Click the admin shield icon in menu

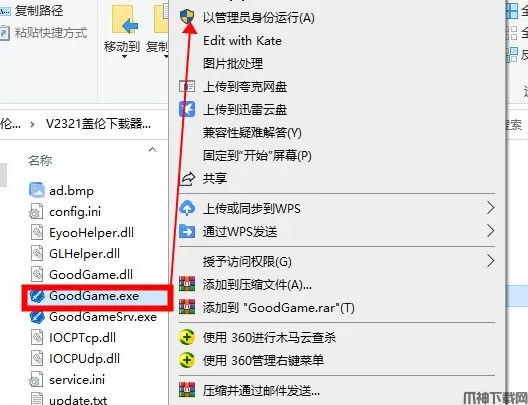187,17
